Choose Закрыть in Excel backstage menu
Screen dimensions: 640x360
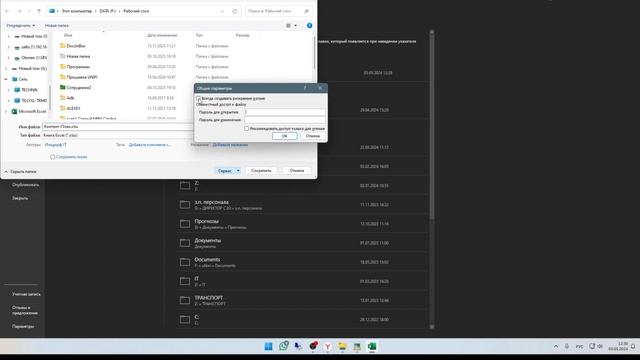pos(20,198)
